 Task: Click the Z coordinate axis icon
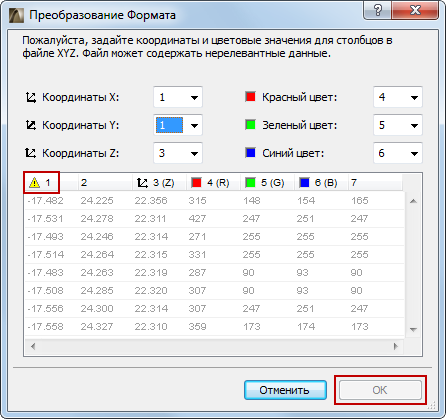click(x=31, y=153)
